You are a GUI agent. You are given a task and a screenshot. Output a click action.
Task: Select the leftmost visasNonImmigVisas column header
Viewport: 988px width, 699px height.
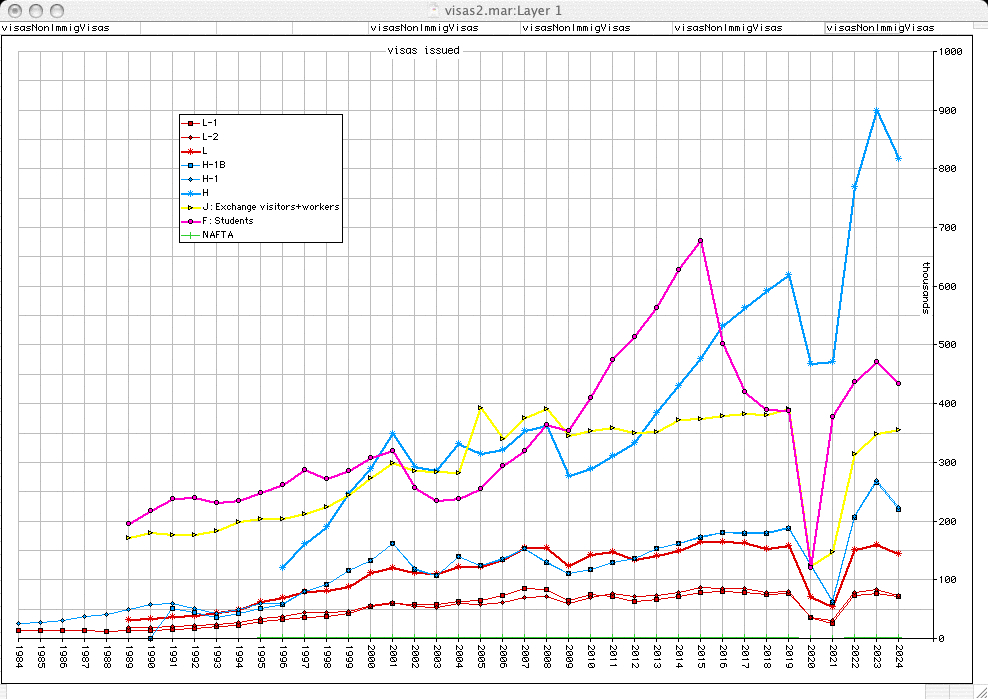[x=54, y=28]
